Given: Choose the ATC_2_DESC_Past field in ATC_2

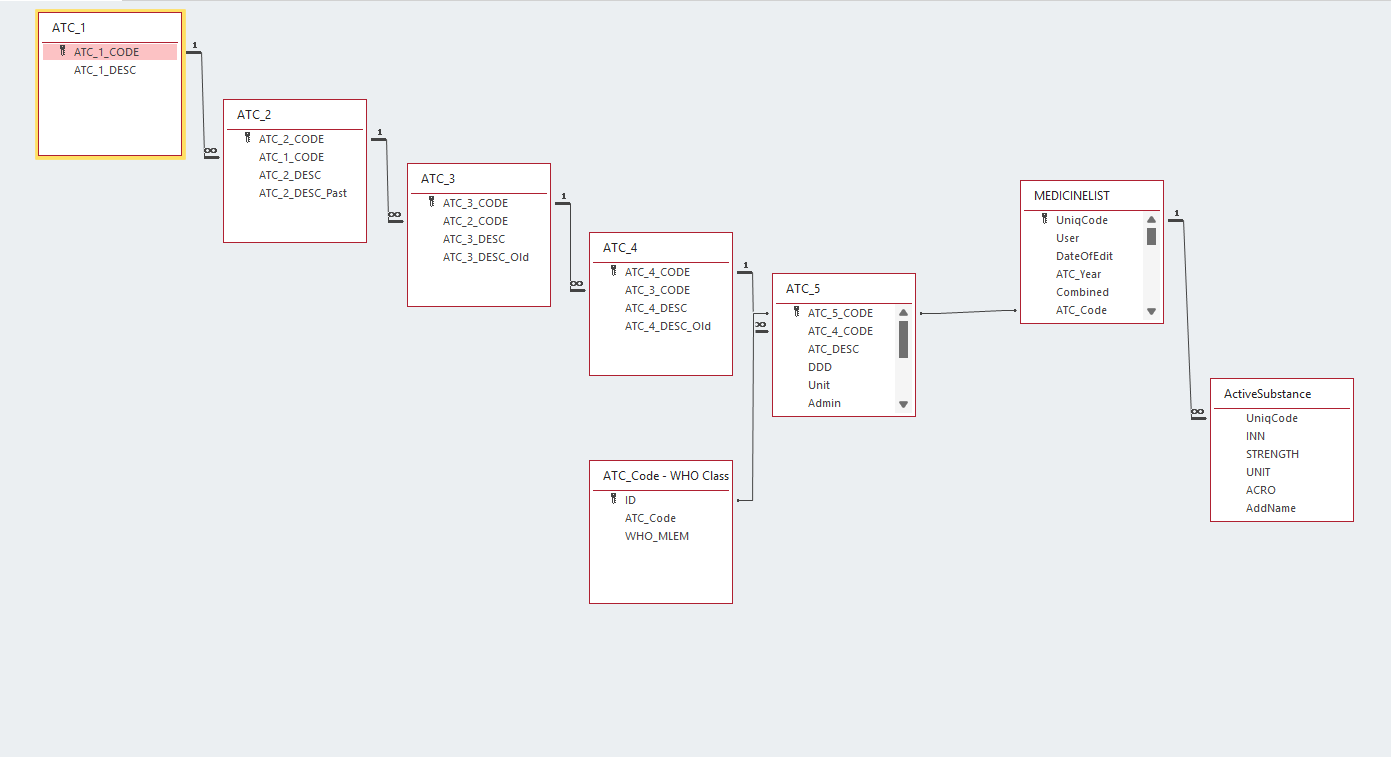Looking at the screenshot, I should pyautogui.click(x=303, y=193).
